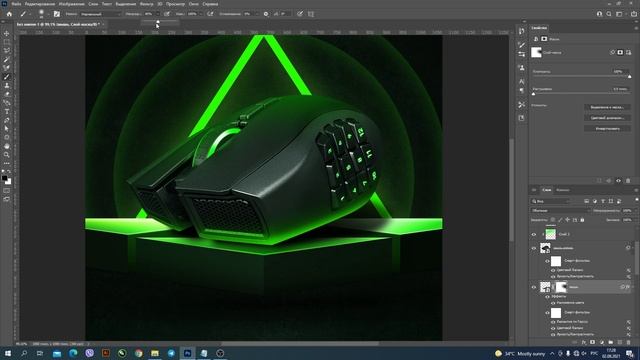
Task: Open the Фильтр menu
Action: (146, 4)
